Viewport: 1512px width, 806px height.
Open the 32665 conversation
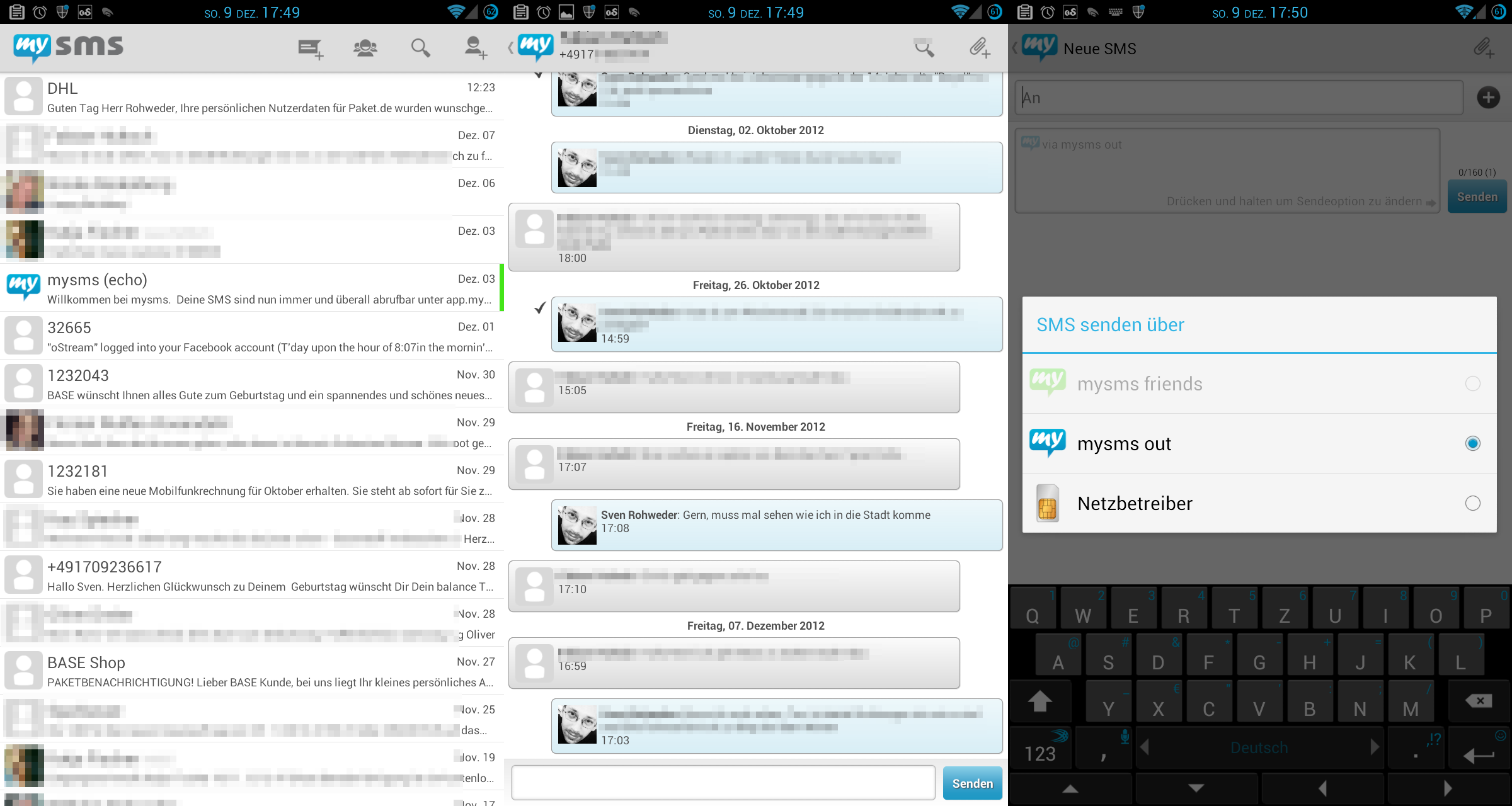click(252, 336)
